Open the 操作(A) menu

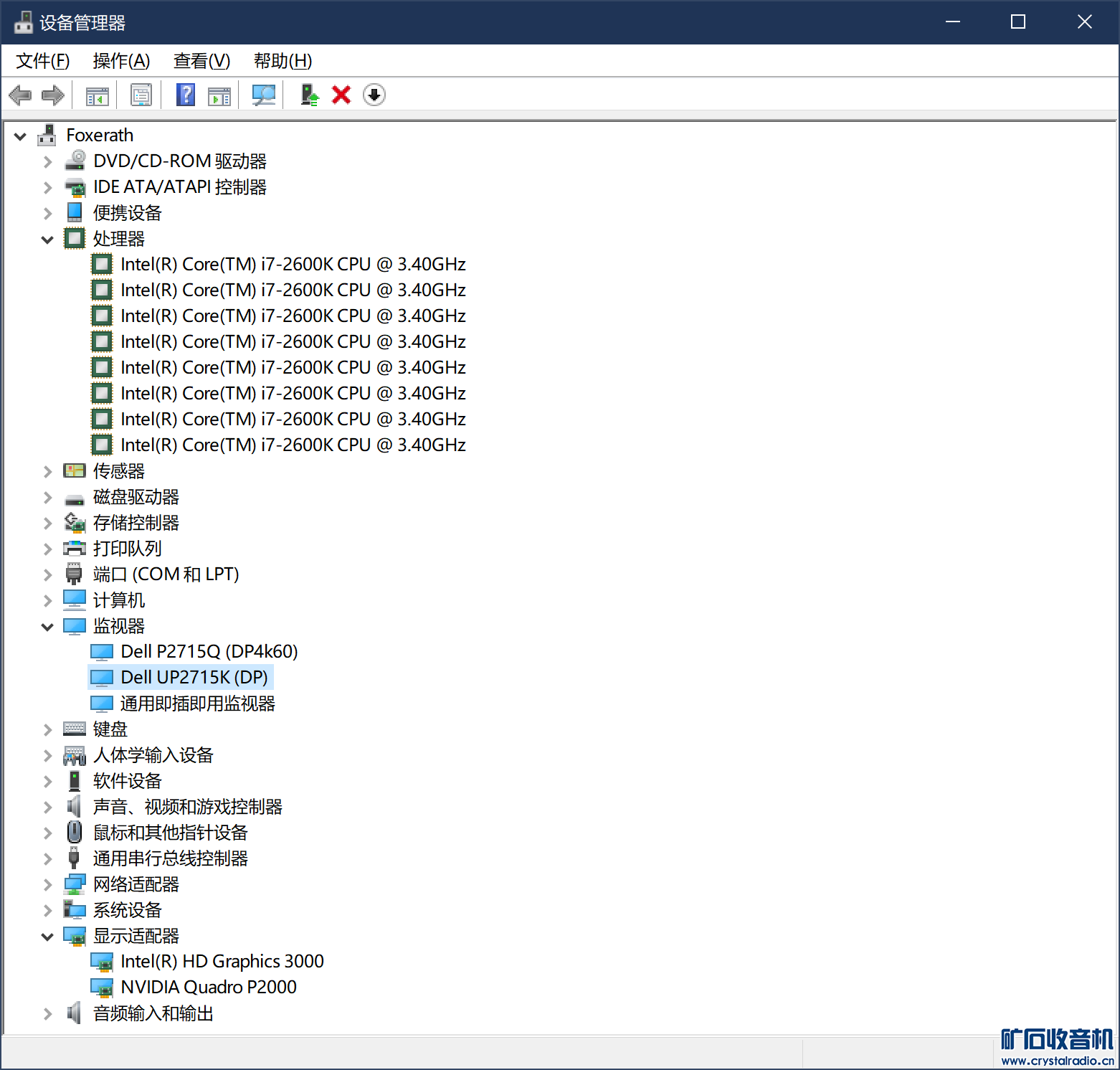click(x=121, y=61)
